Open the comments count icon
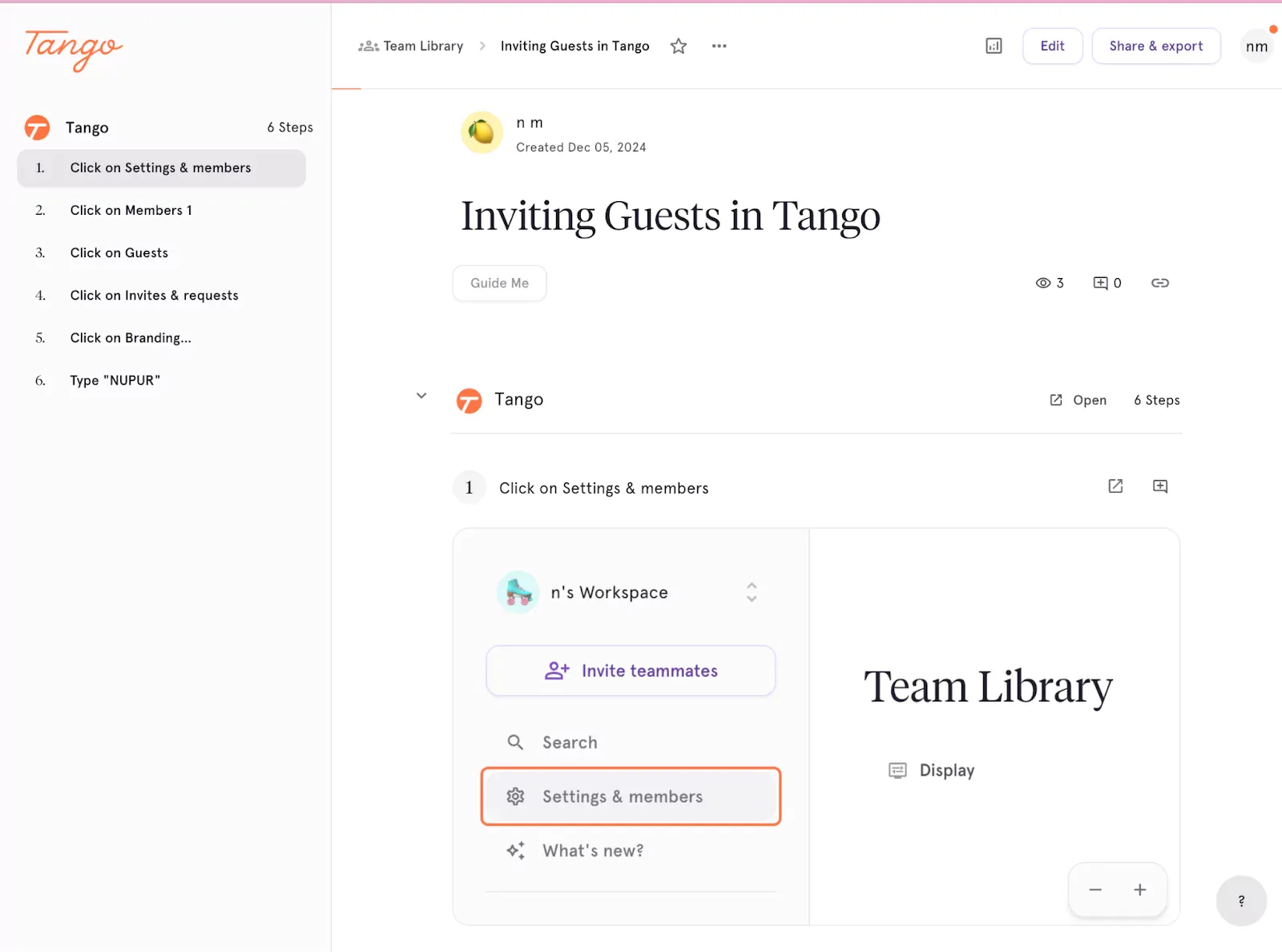 click(x=1101, y=283)
